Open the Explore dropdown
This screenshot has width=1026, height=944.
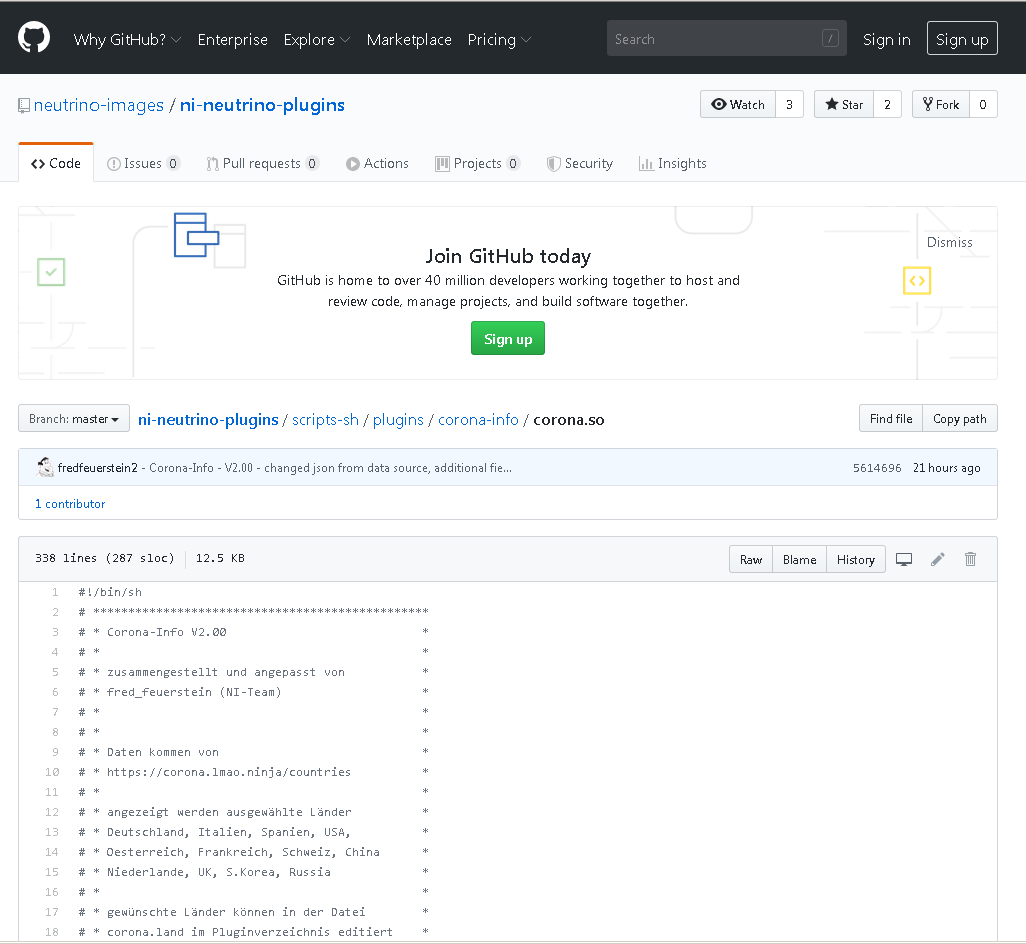click(316, 40)
